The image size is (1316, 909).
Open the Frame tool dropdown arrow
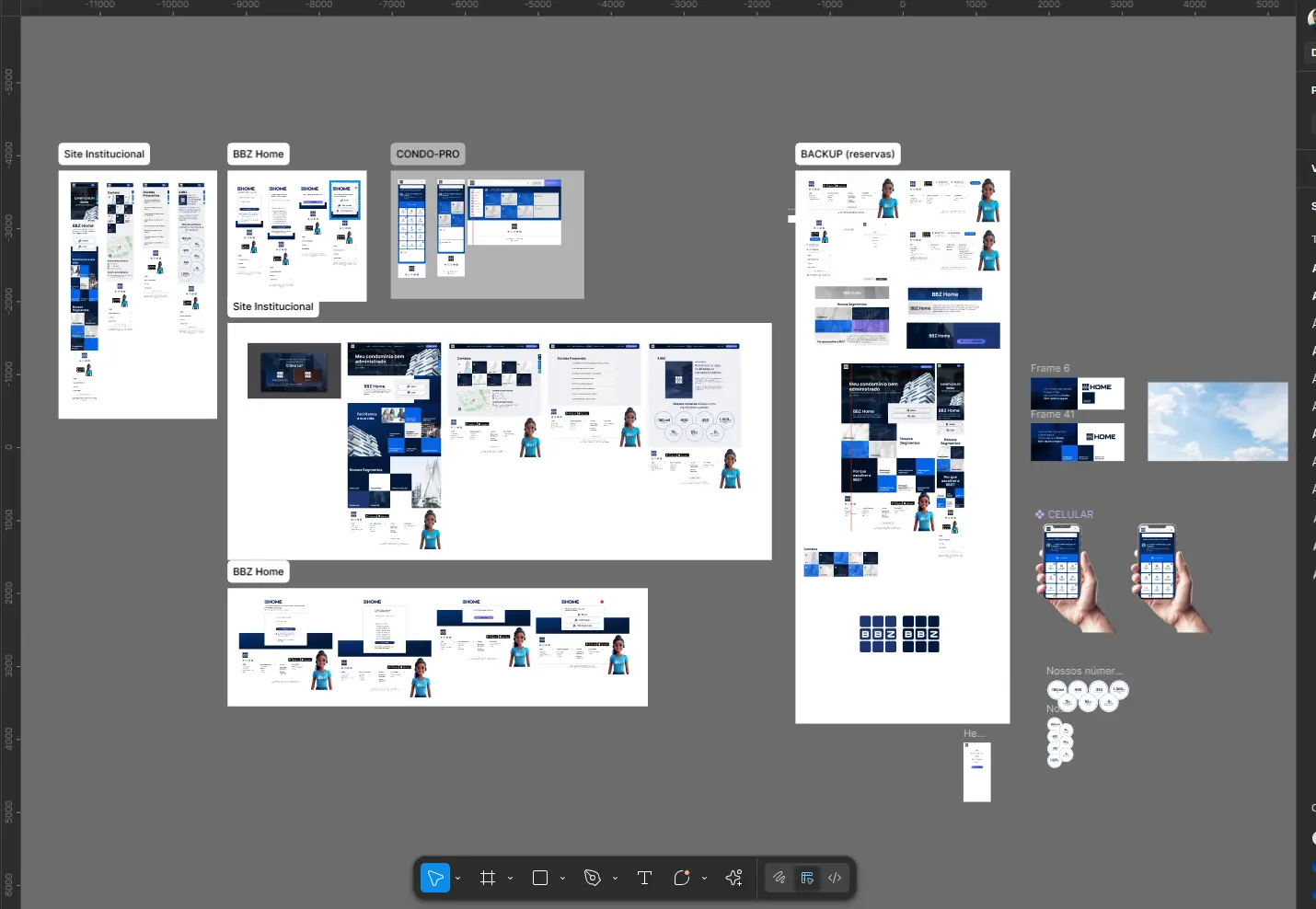click(x=511, y=879)
